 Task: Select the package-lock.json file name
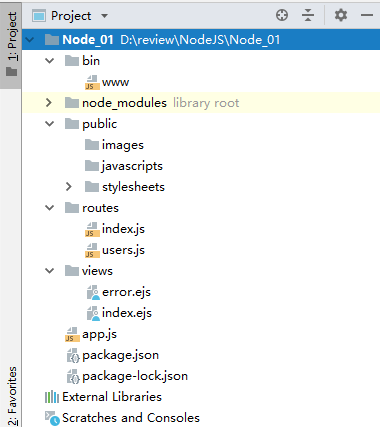pos(135,376)
